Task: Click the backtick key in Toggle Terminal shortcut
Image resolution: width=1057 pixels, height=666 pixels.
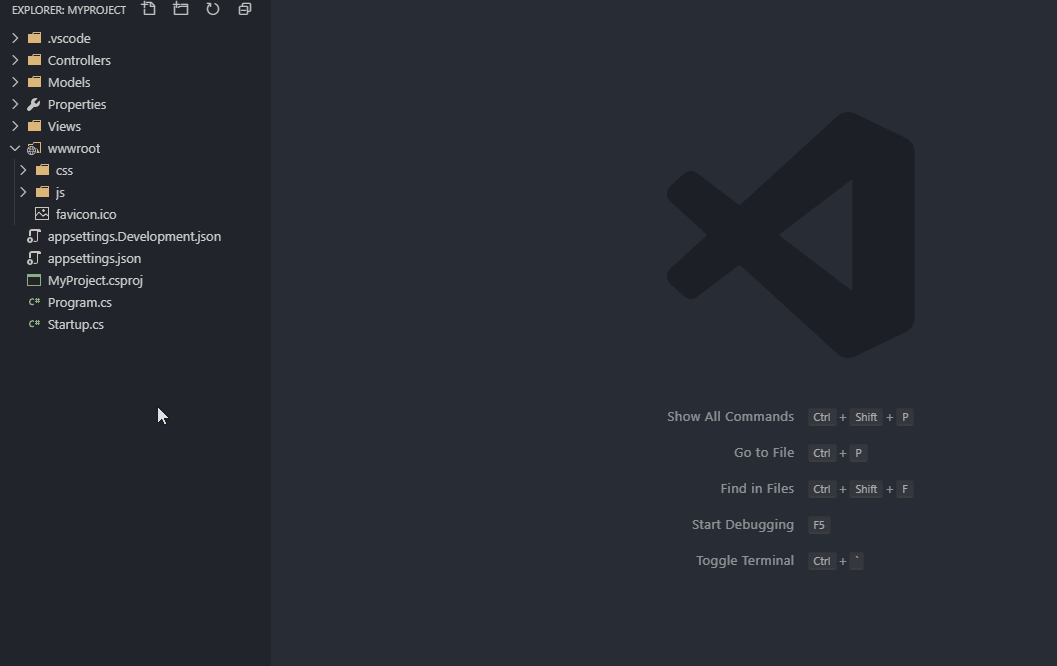Action: pyautogui.click(x=857, y=561)
